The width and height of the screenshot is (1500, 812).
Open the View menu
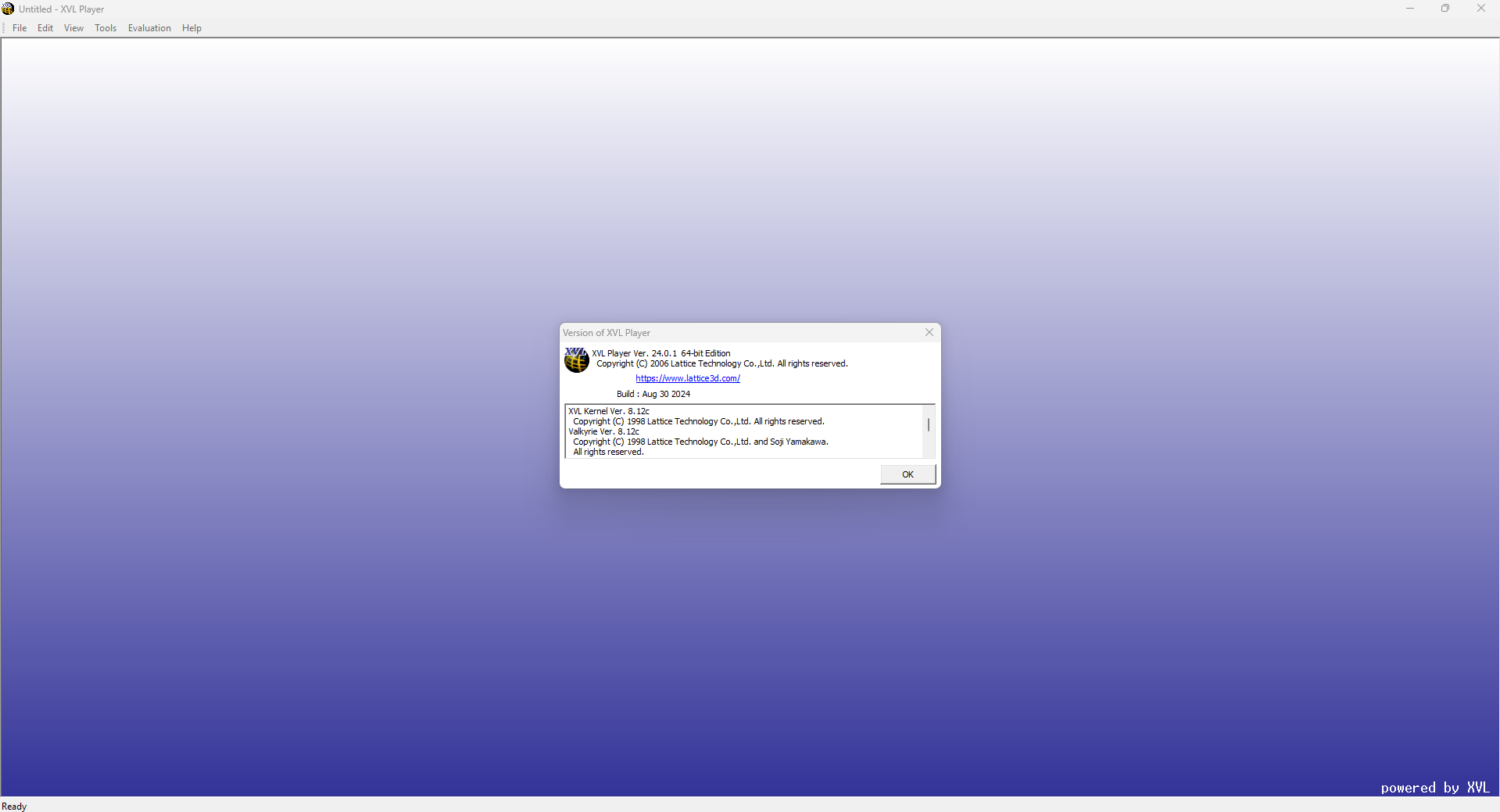click(x=73, y=28)
